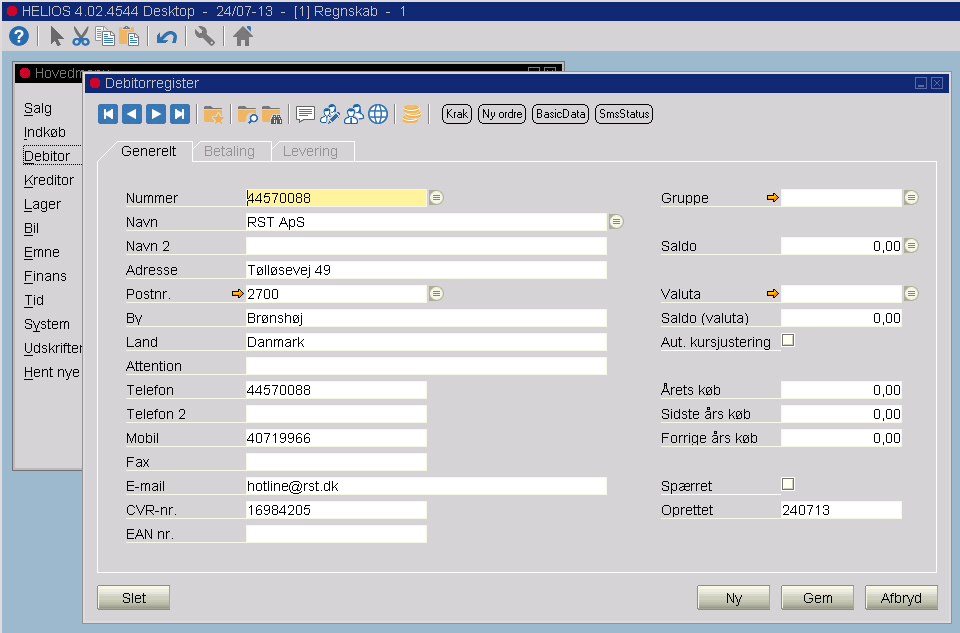Go to the previous debitor record
The image size is (960, 633).
tap(132, 114)
